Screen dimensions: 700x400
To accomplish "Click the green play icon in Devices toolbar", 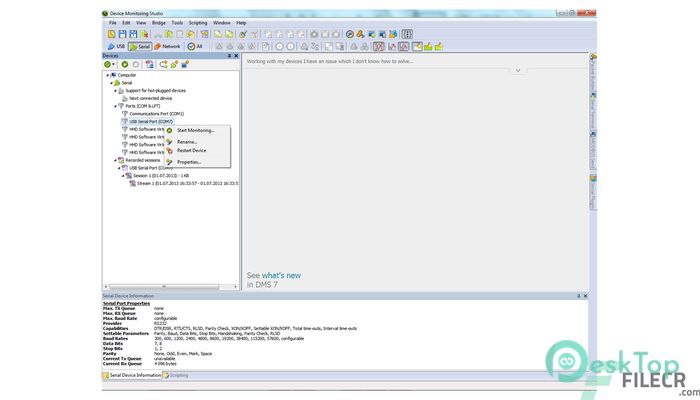I will coord(125,65).
